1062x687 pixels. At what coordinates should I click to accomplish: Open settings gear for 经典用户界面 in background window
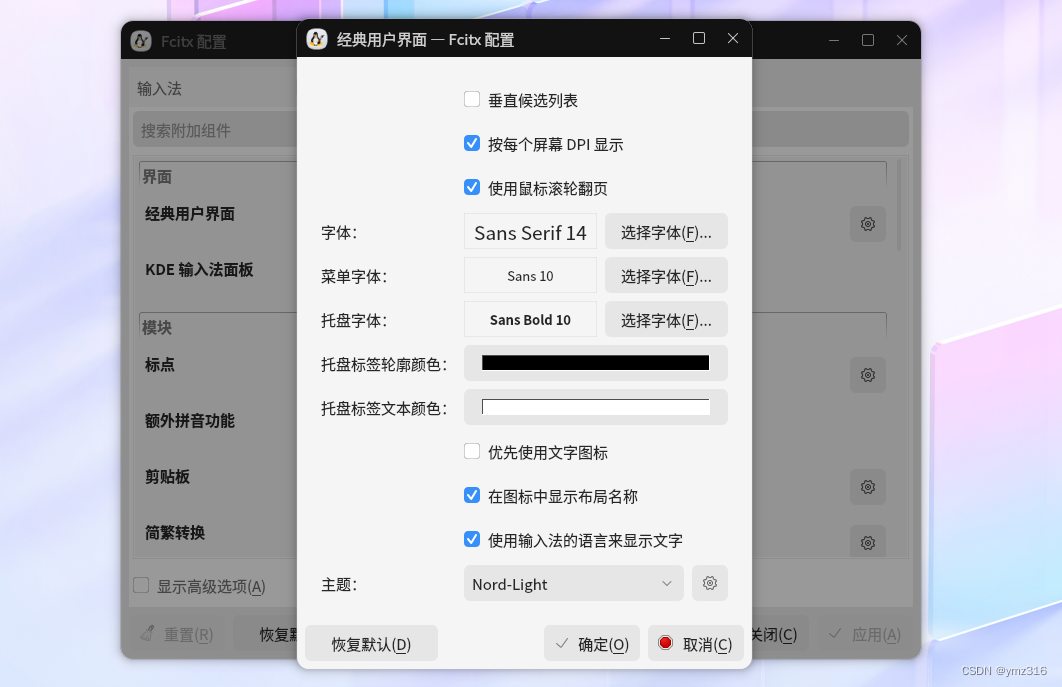(868, 224)
